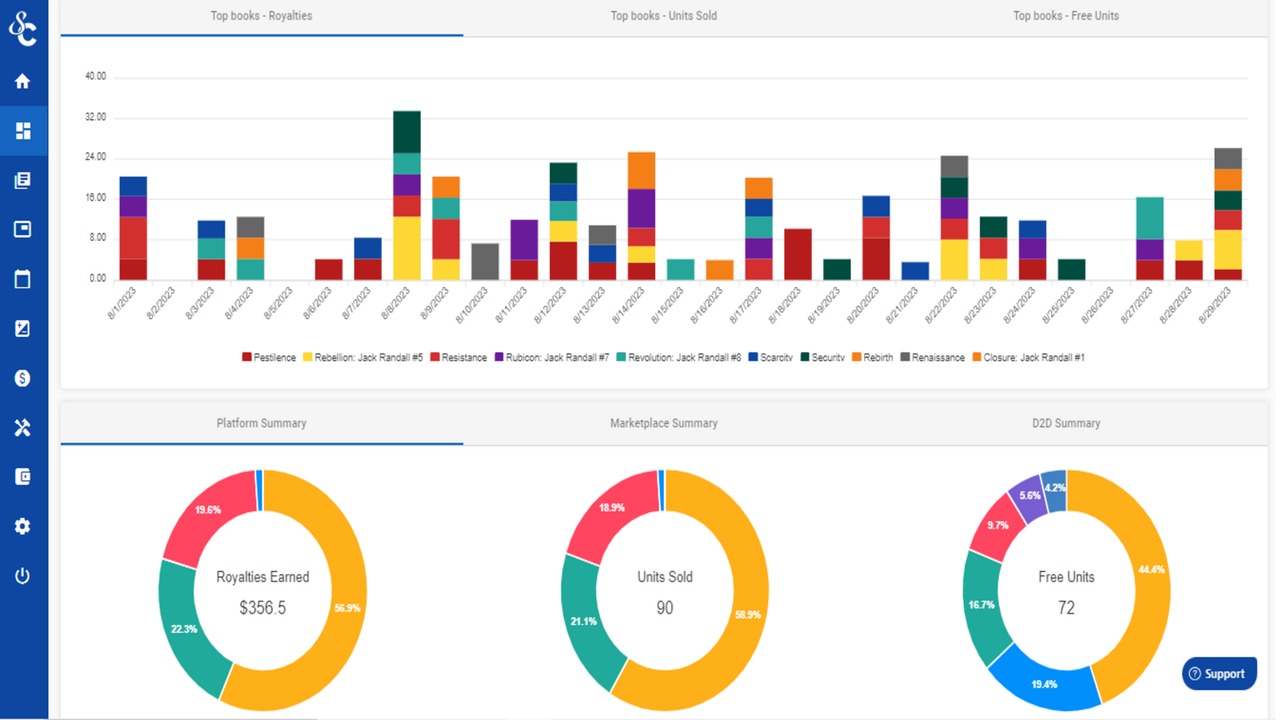Open the dollar coin royalties icon
This screenshot has height=720, width=1280.
click(x=23, y=378)
